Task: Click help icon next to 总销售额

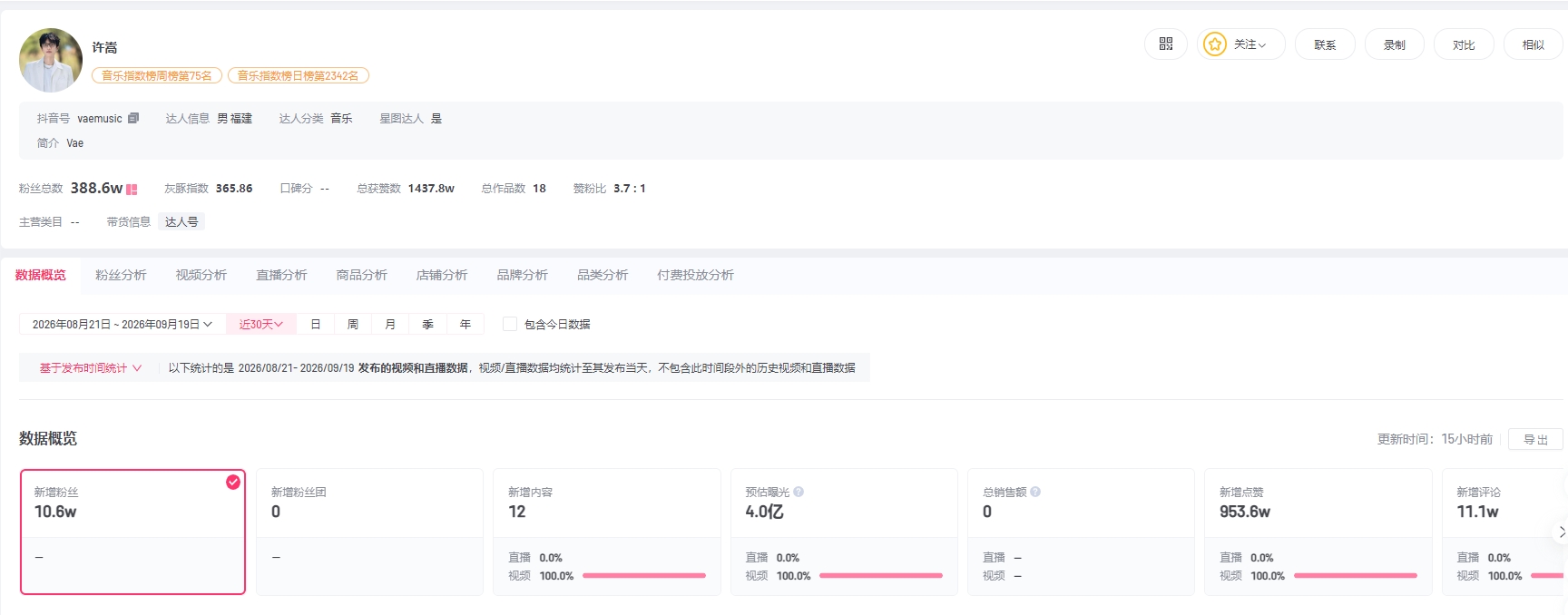Action: 1035,492
